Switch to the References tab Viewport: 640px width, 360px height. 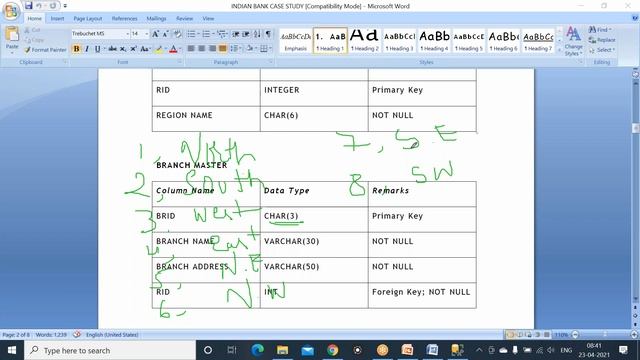click(124, 18)
